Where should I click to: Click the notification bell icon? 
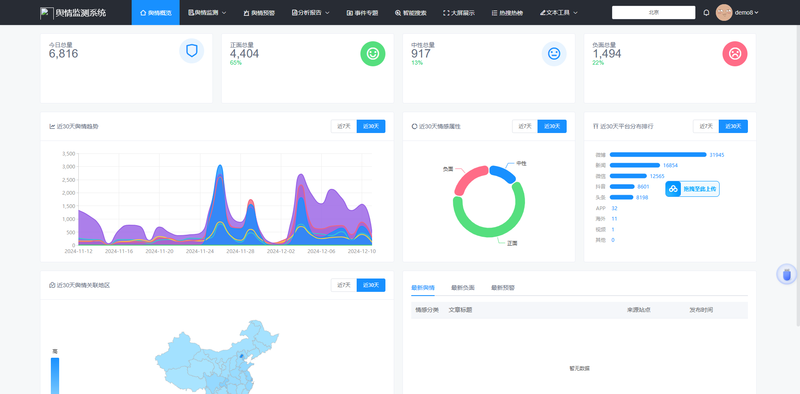706,13
